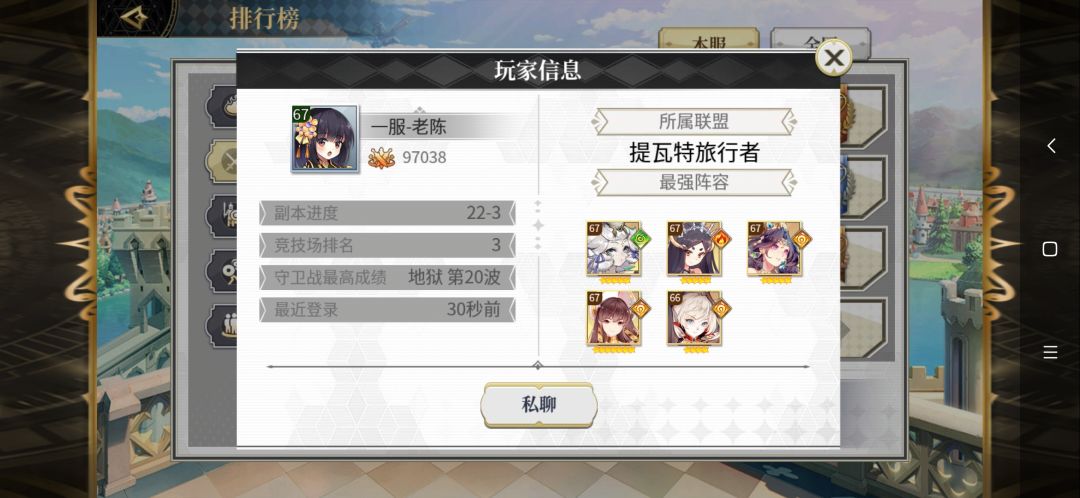Click alliance name 提瓦特旅行者
The image size is (1080, 498).
tap(694, 152)
